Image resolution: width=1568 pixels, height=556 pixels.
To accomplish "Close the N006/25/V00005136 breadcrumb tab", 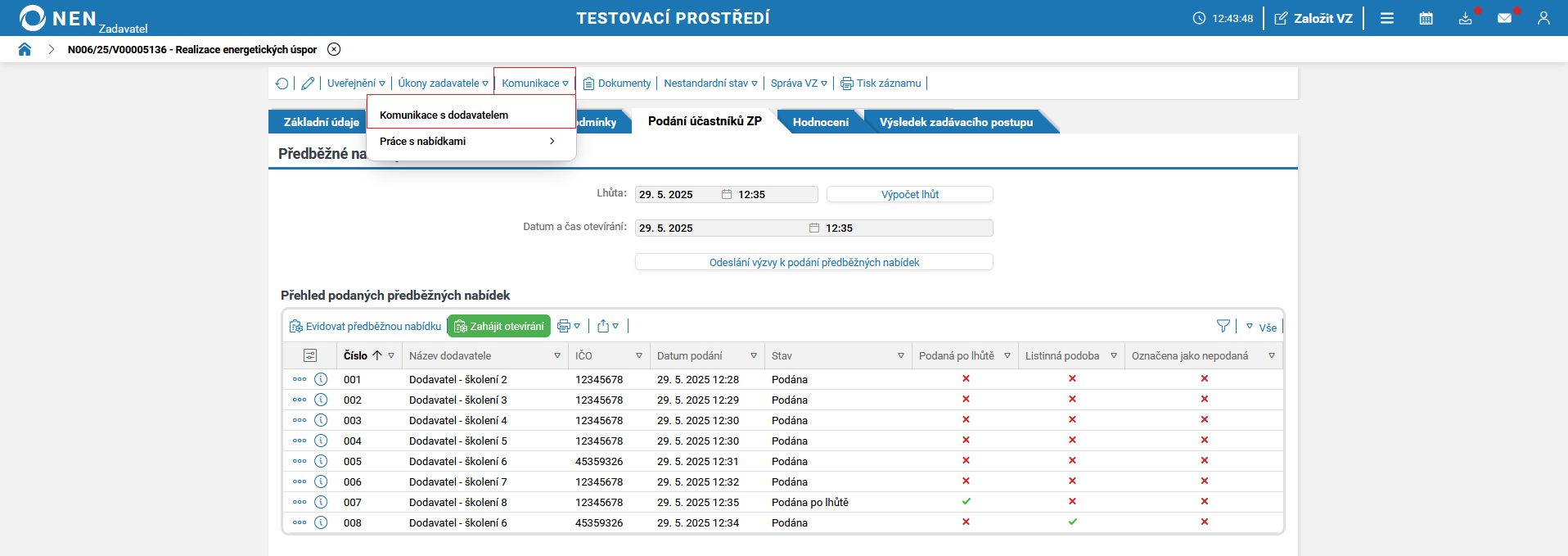I will click(334, 49).
